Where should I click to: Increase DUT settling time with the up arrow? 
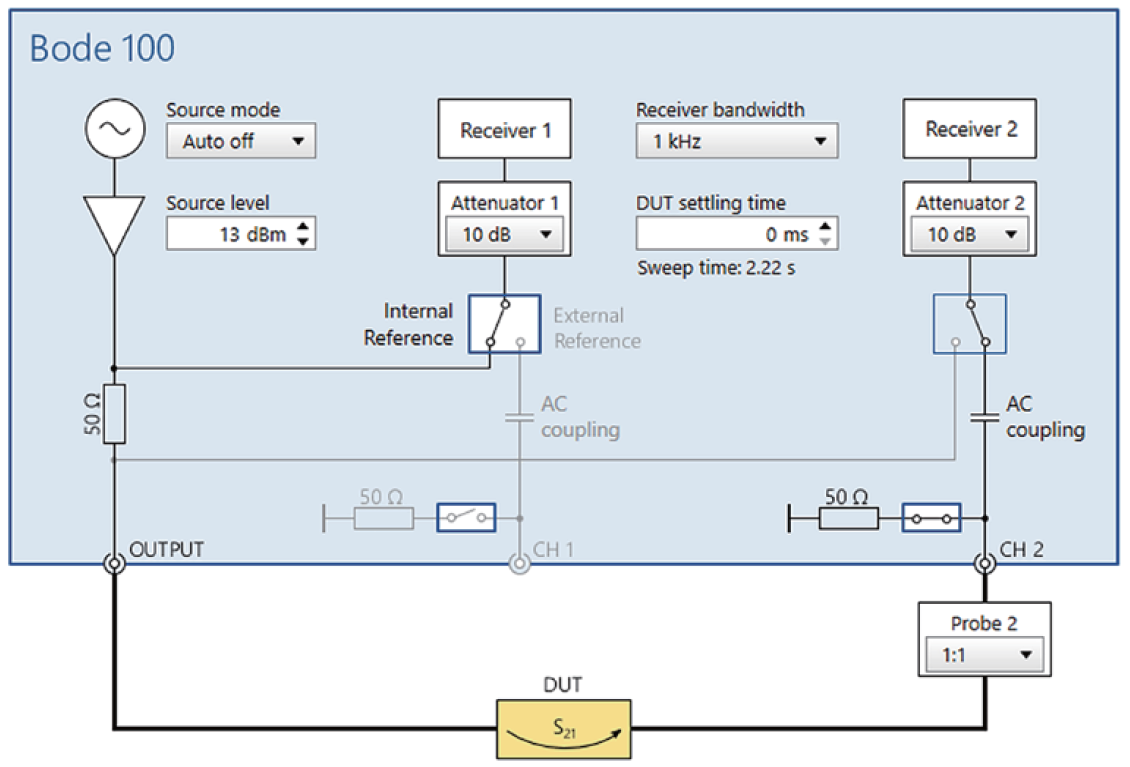pyautogui.click(x=825, y=226)
